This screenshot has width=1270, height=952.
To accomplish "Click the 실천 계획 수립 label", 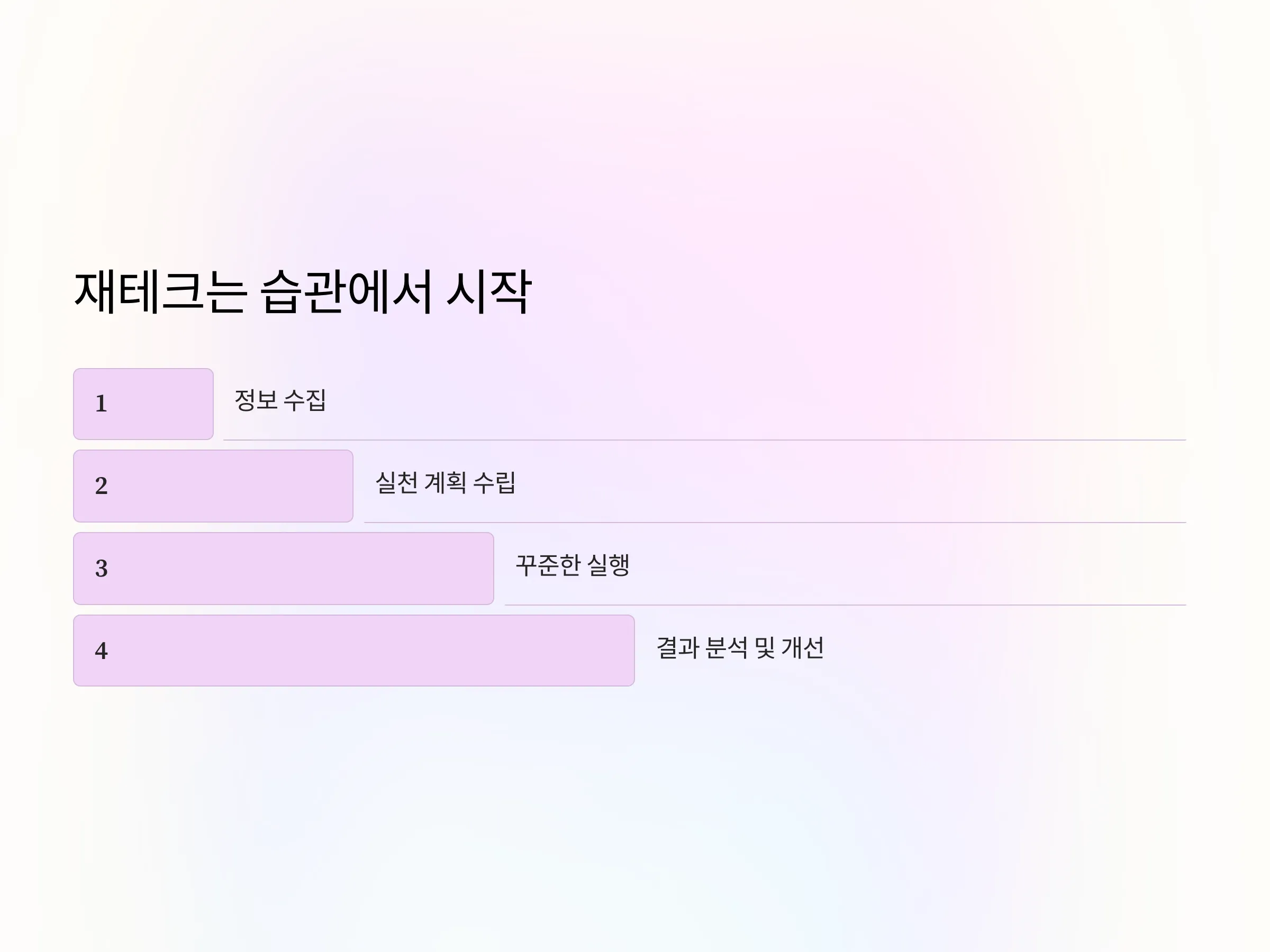I will tap(446, 482).
